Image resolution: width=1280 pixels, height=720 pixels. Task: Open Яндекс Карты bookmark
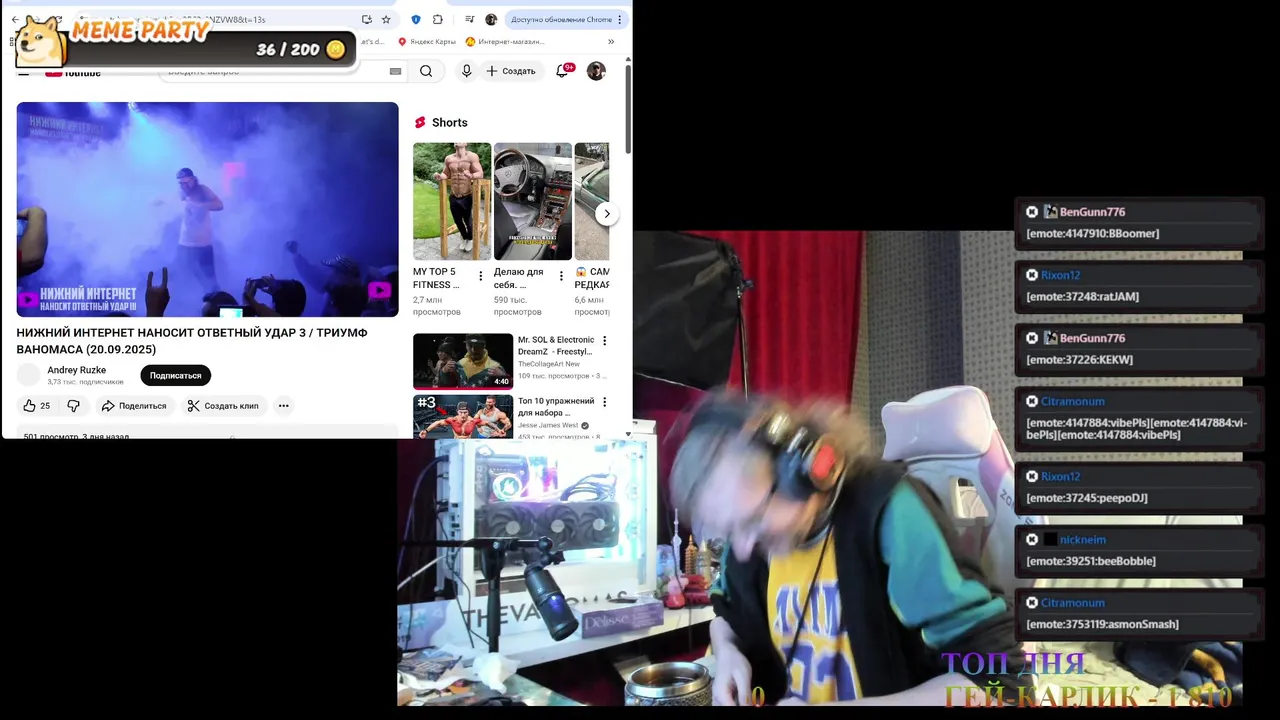427,42
